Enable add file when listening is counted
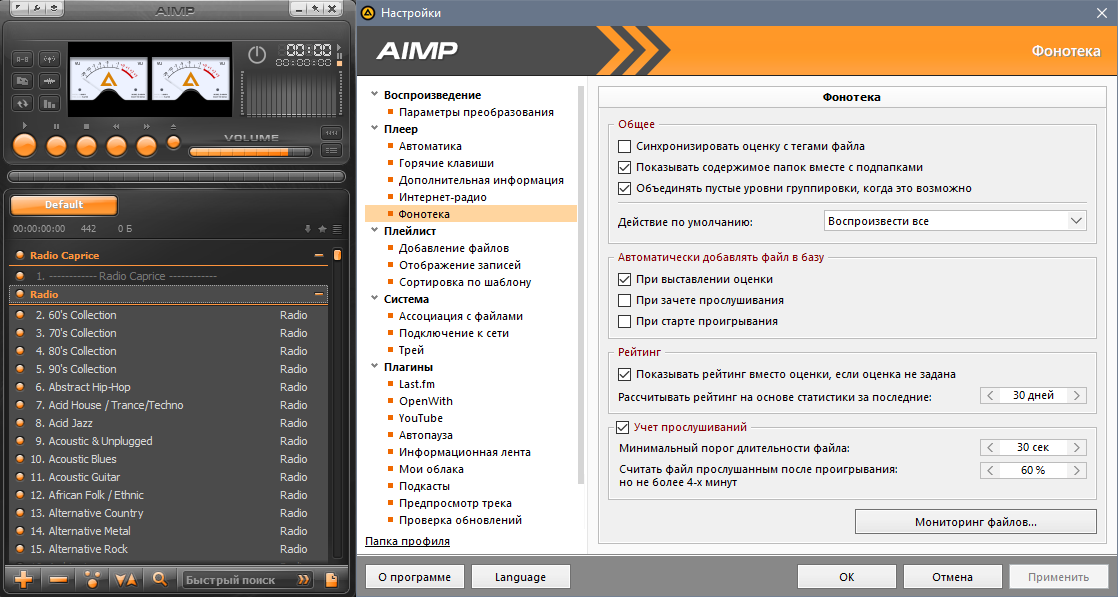 click(625, 300)
